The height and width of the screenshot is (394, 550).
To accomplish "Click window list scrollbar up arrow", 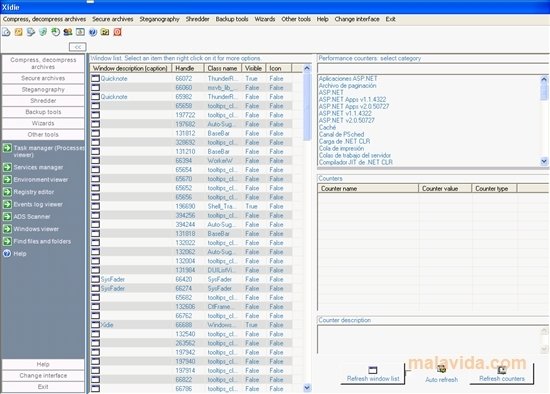I will [x=307, y=68].
